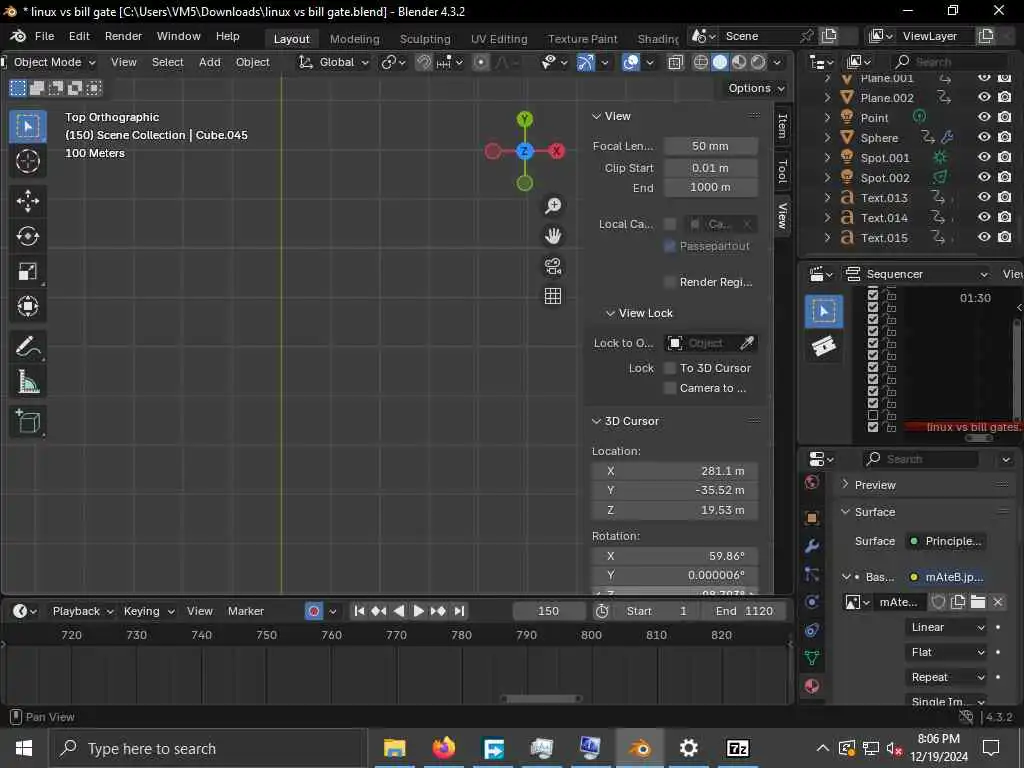The height and width of the screenshot is (768, 1024).
Task: Jump to the timeline start frame
Action: coord(359,611)
